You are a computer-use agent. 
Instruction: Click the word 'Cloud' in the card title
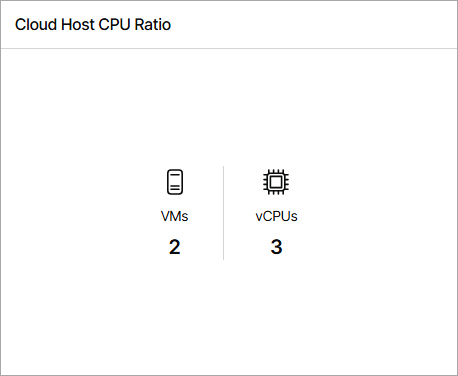click(x=36, y=25)
